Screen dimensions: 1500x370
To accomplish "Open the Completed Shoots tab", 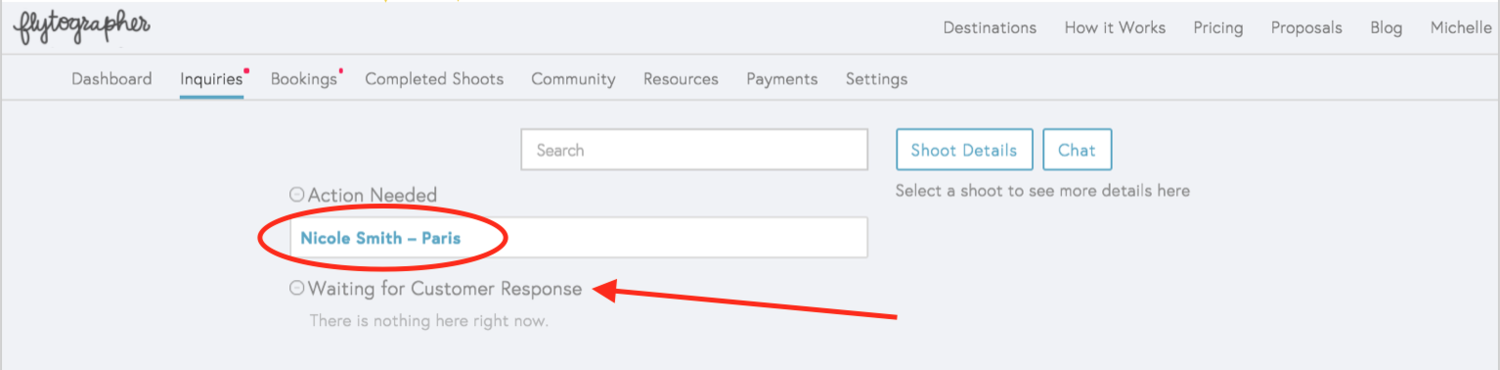I will tap(434, 79).
